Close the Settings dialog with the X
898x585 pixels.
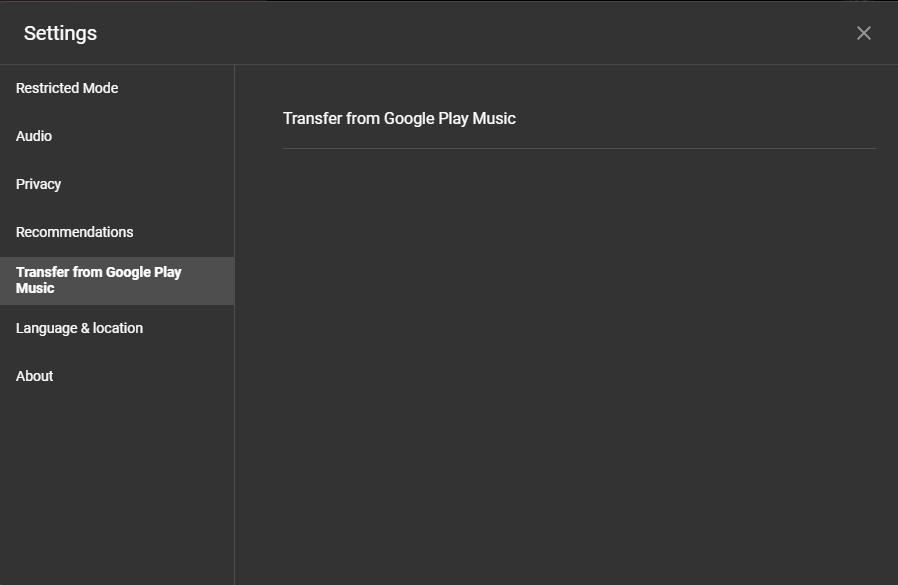click(x=863, y=32)
